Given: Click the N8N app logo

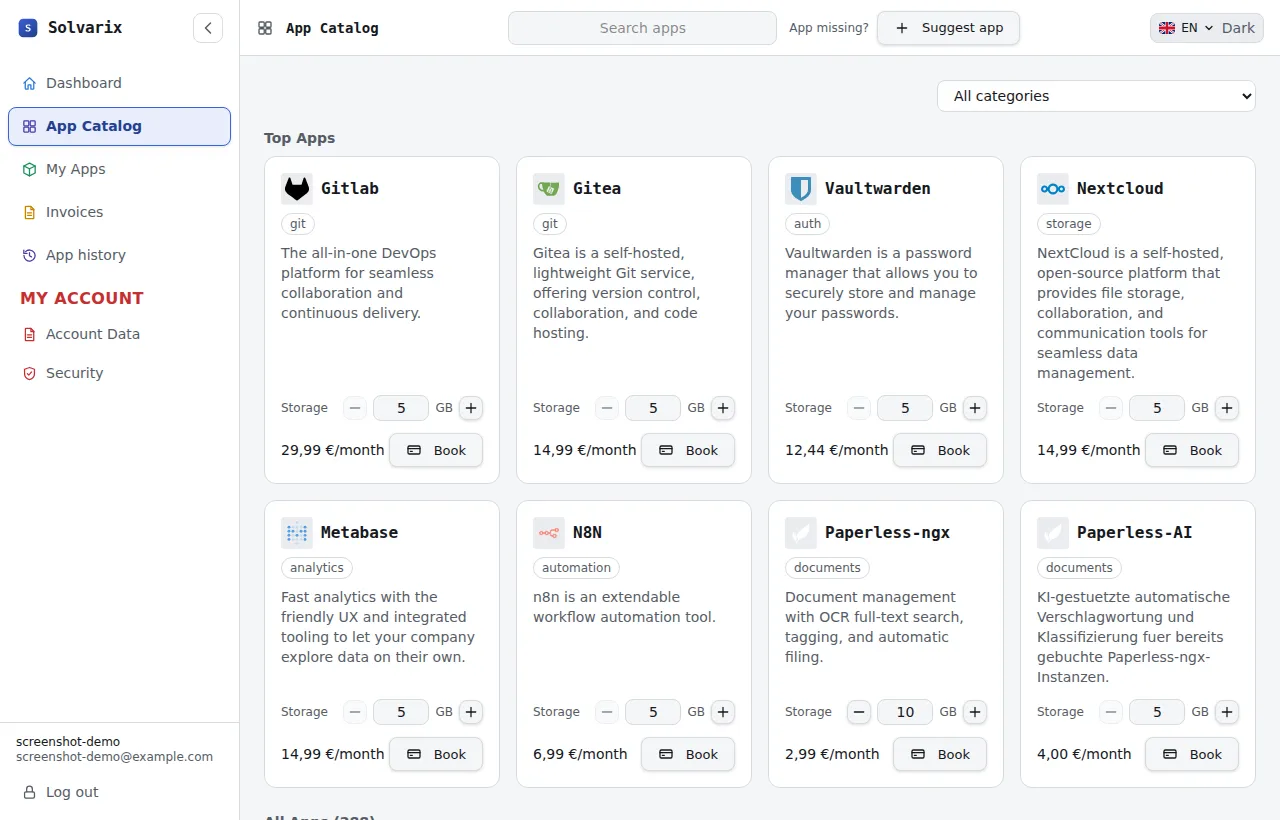Looking at the screenshot, I should (549, 532).
